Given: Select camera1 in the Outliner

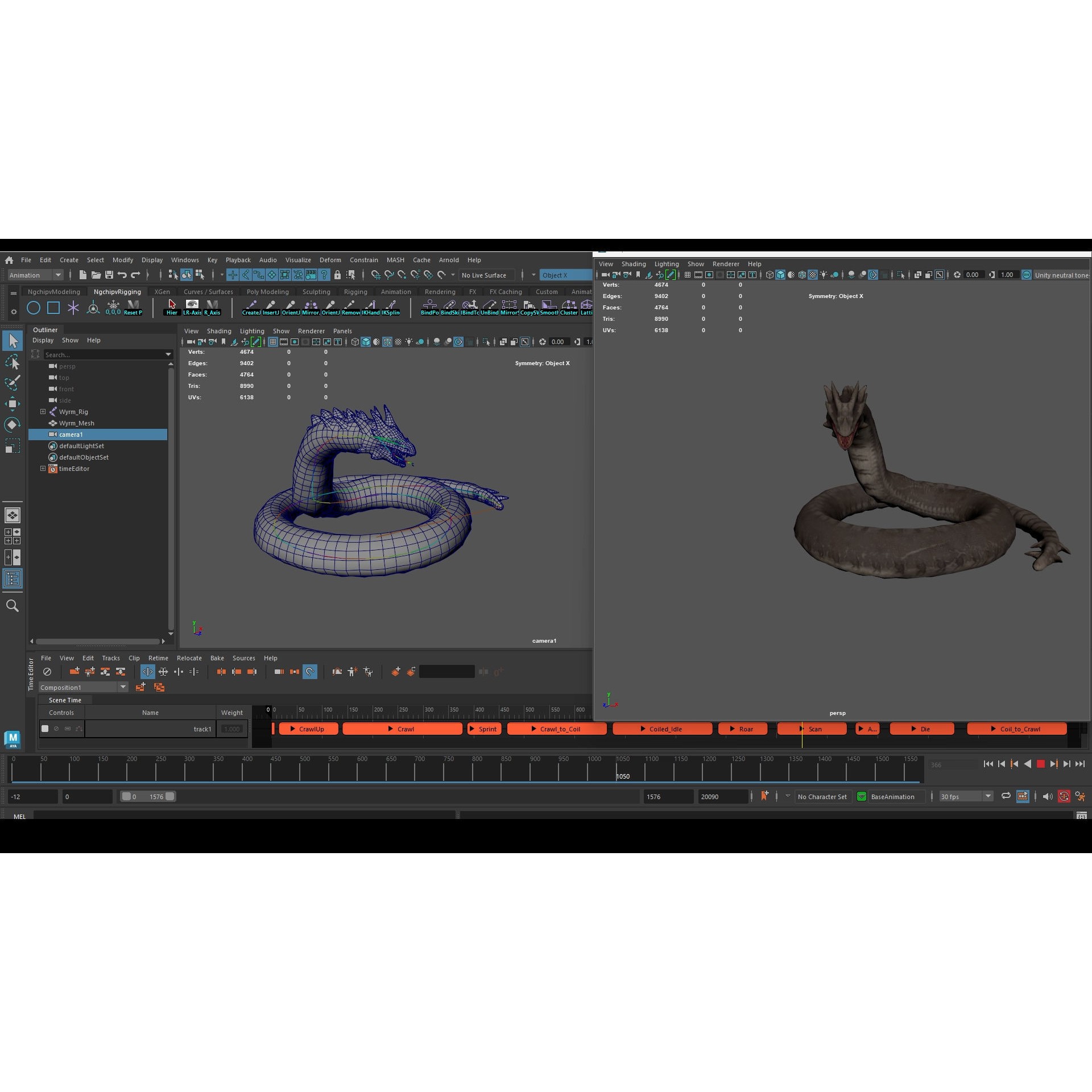Looking at the screenshot, I should 71,434.
